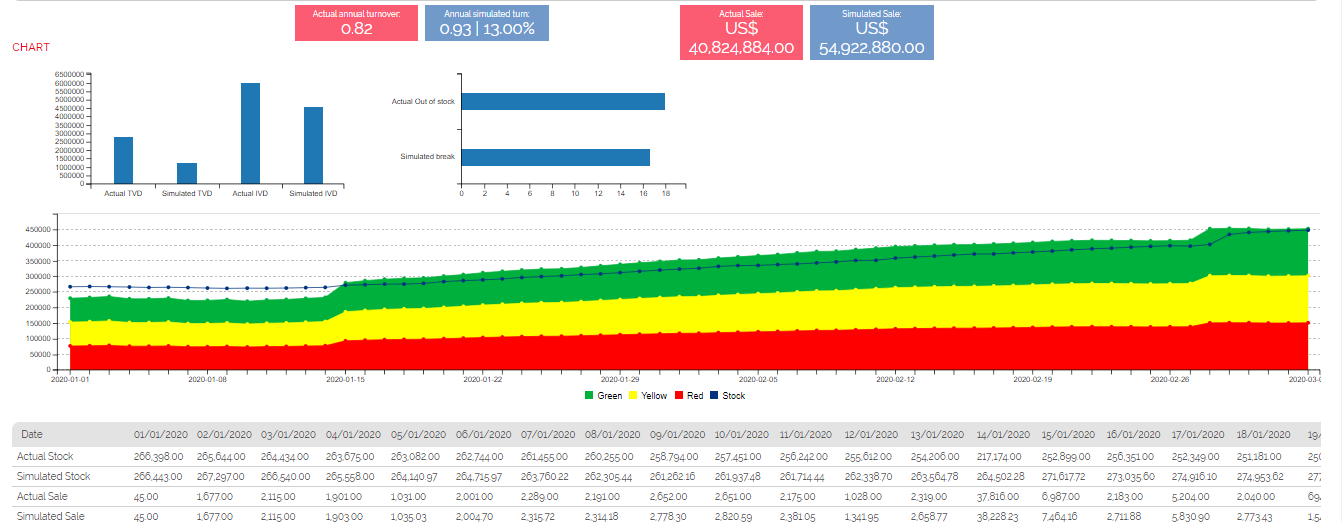Click the Annual simulated turn 0.93 card

(x=487, y=23)
